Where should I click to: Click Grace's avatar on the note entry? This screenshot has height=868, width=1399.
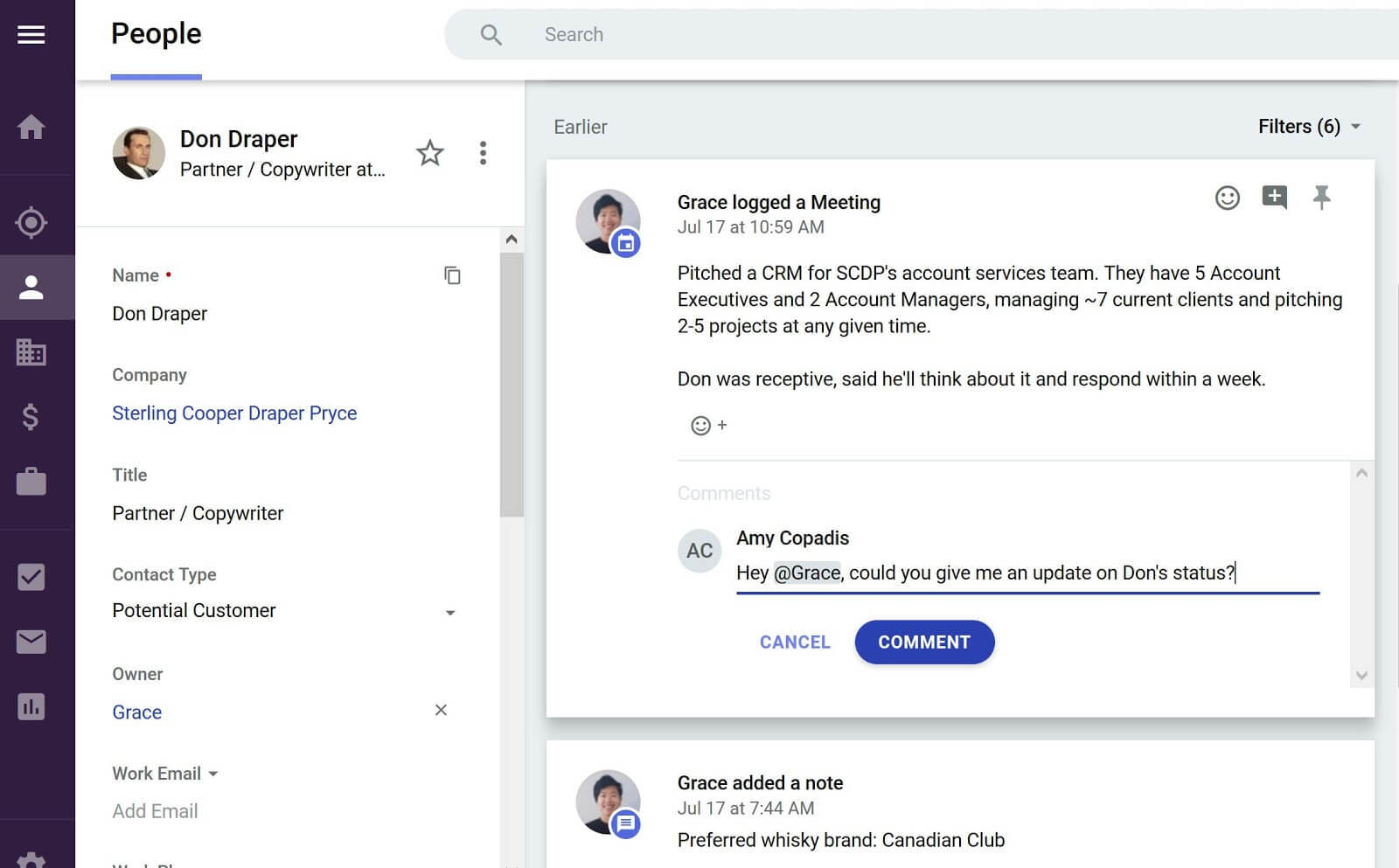click(609, 802)
